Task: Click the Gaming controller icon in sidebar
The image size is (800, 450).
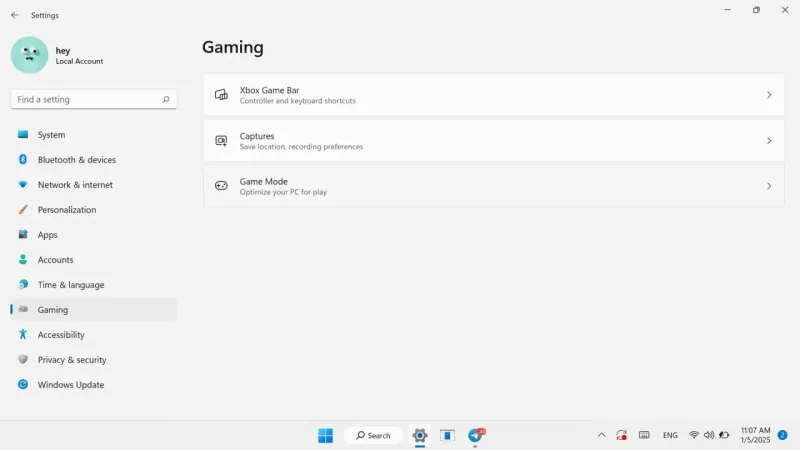Action: pos(23,309)
